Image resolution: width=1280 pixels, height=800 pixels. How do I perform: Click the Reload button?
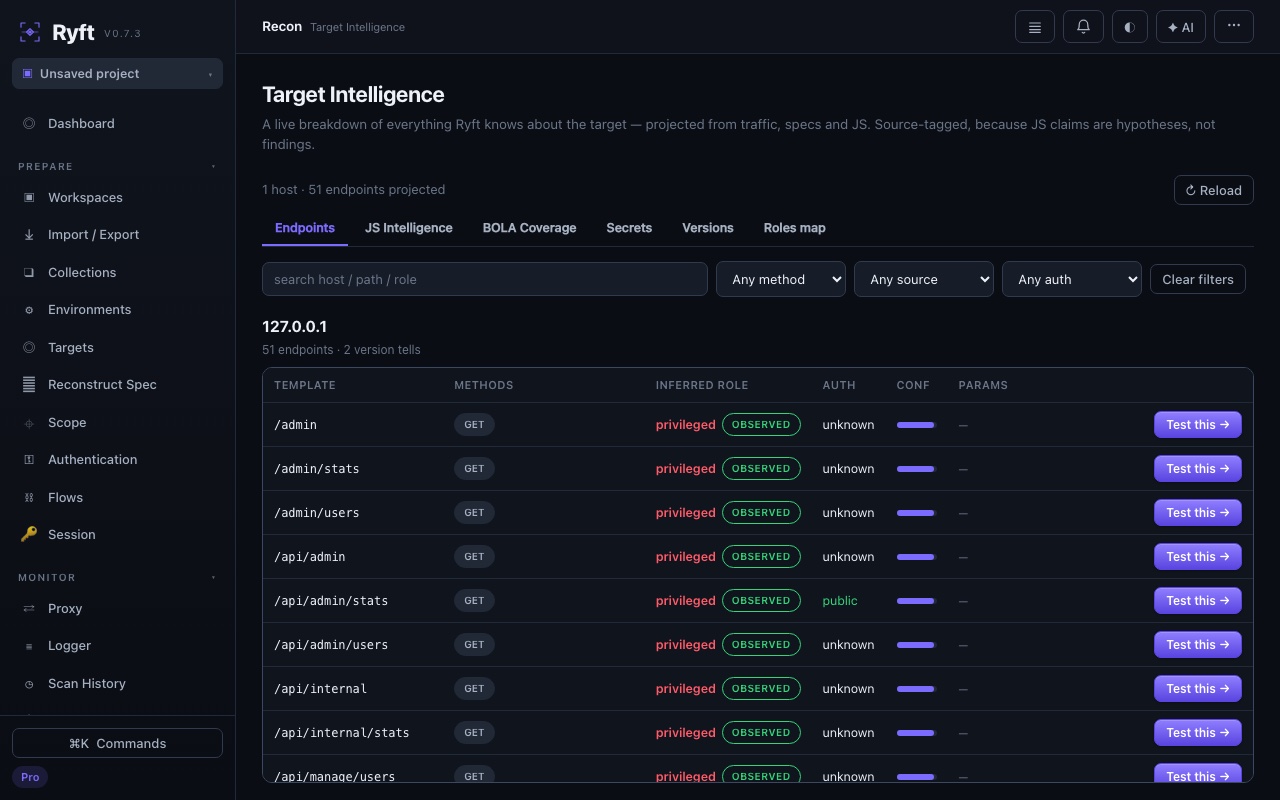click(1213, 190)
